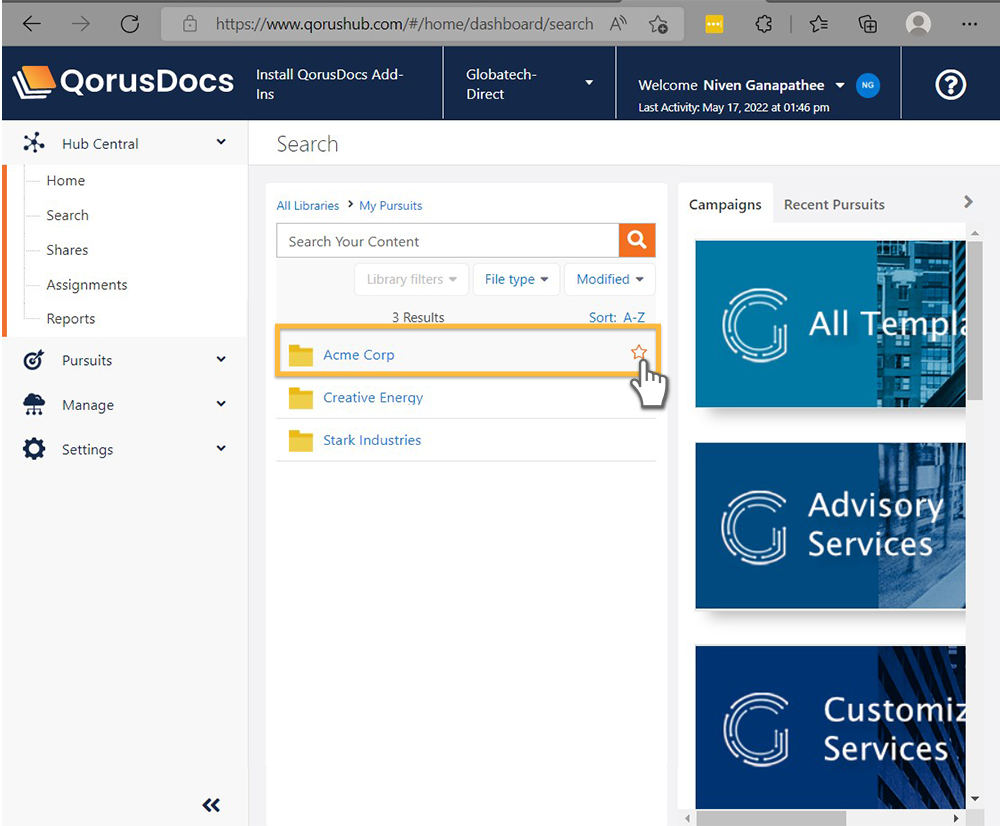Expand the Pursuits section chevron

point(221,358)
